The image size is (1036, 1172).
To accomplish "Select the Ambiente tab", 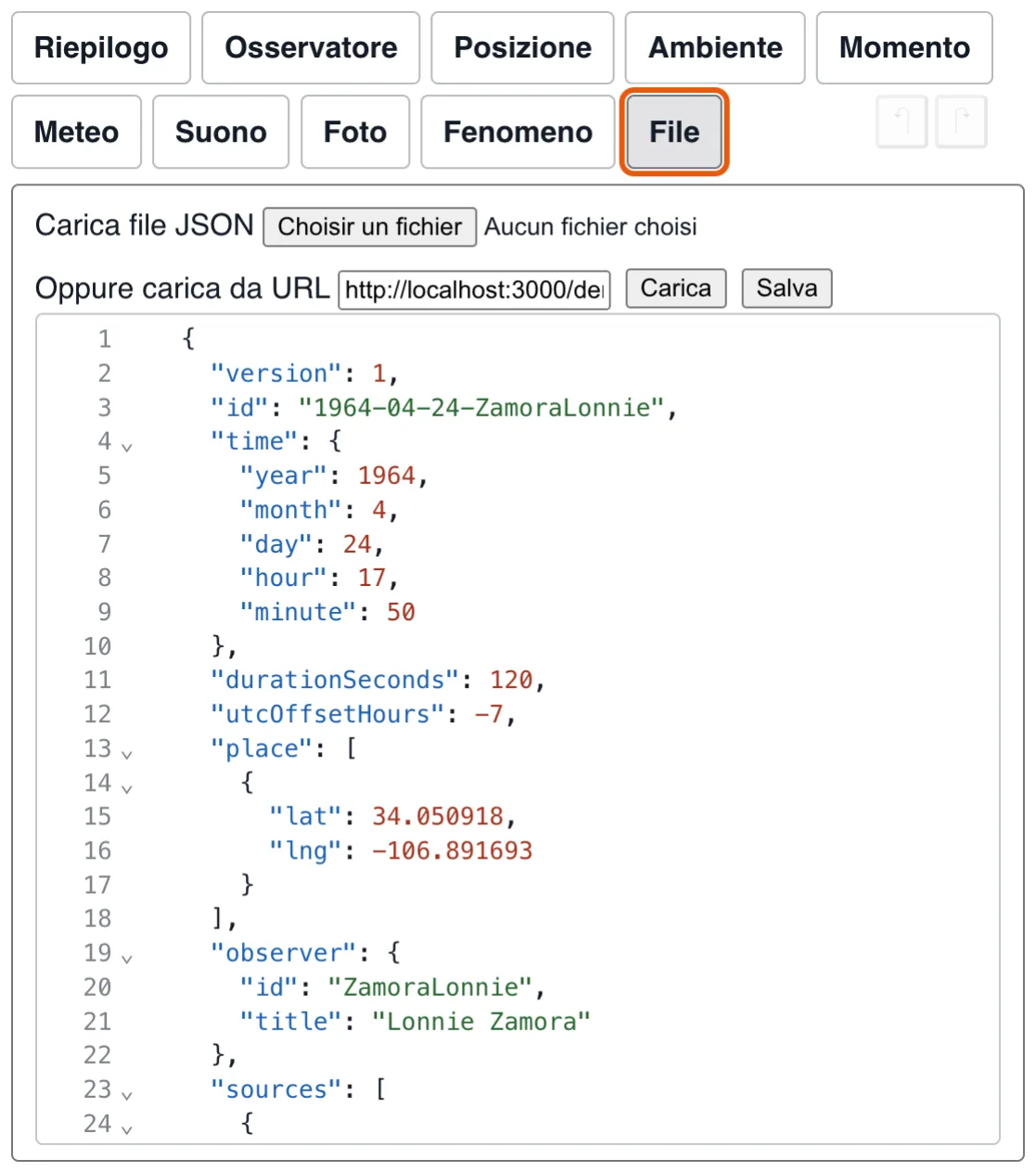I will tap(715, 48).
